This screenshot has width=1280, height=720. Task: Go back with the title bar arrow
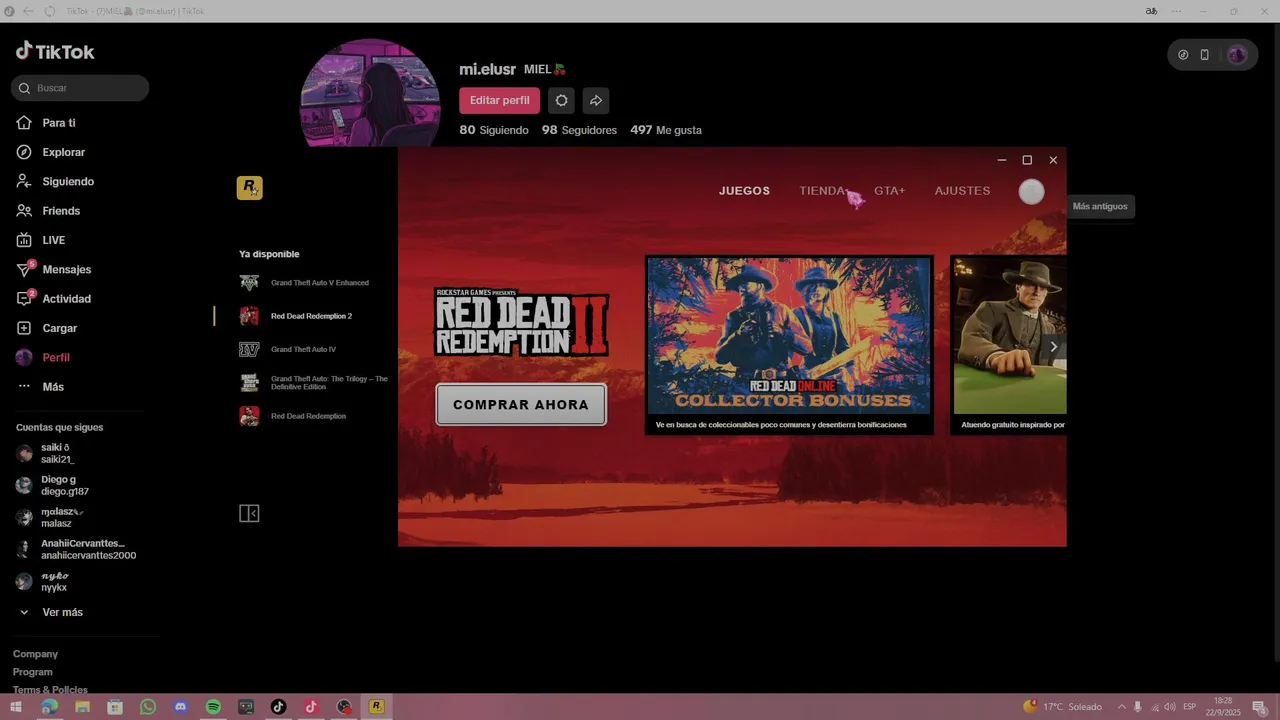point(28,11)
